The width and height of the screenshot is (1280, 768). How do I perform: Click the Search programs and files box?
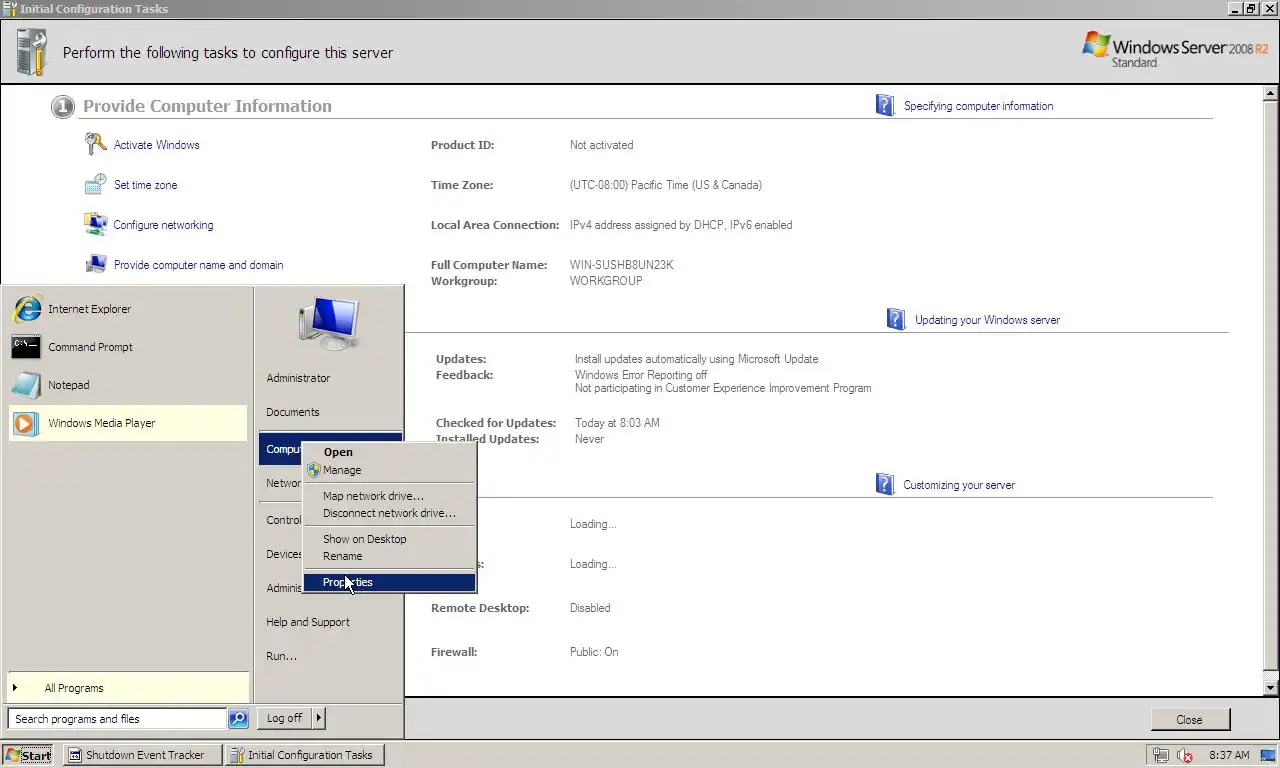point(117,718)
